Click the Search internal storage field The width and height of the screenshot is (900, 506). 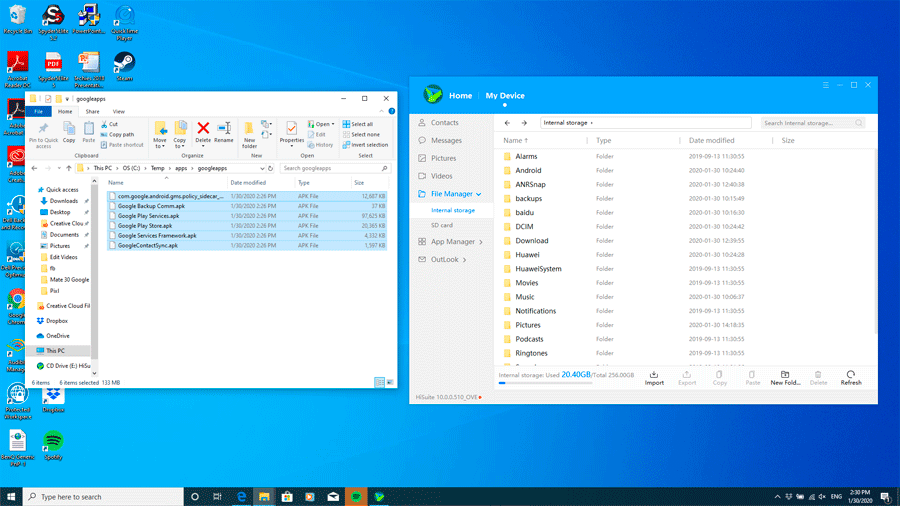tap(813, 123)
